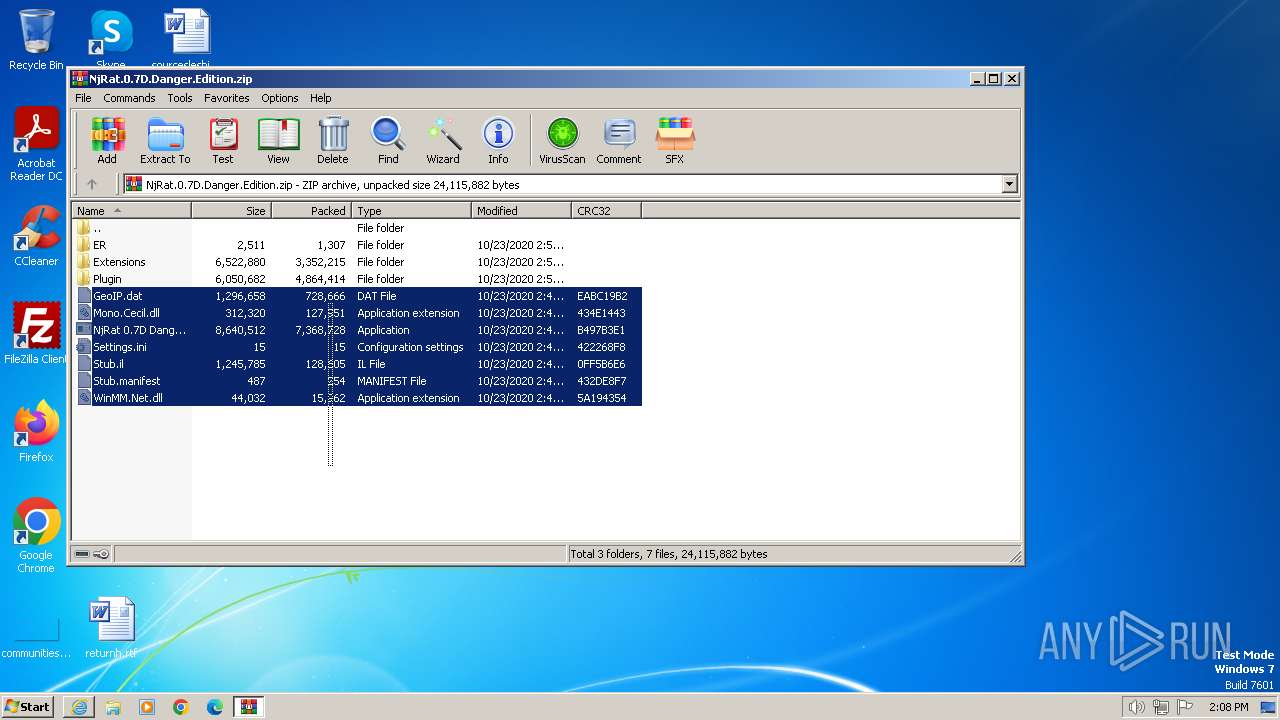Click the Comment toolbar icon

619,141
